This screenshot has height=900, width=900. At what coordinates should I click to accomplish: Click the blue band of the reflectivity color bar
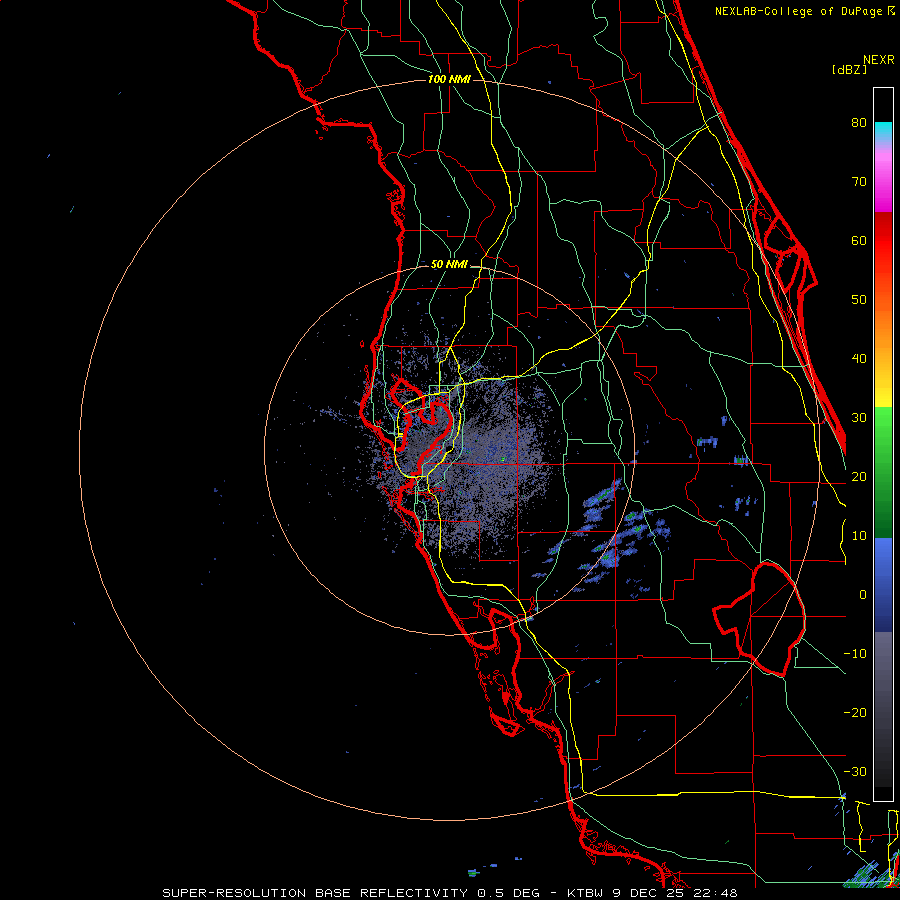click(883, 584)
